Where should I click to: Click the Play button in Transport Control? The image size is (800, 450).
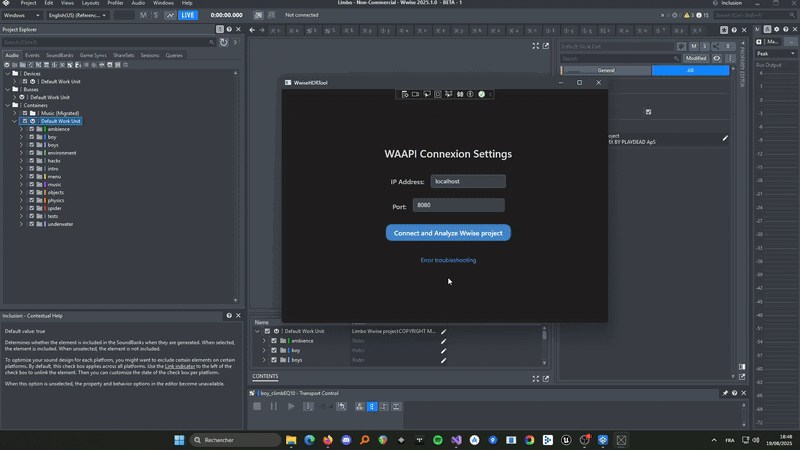coord(291,407)
